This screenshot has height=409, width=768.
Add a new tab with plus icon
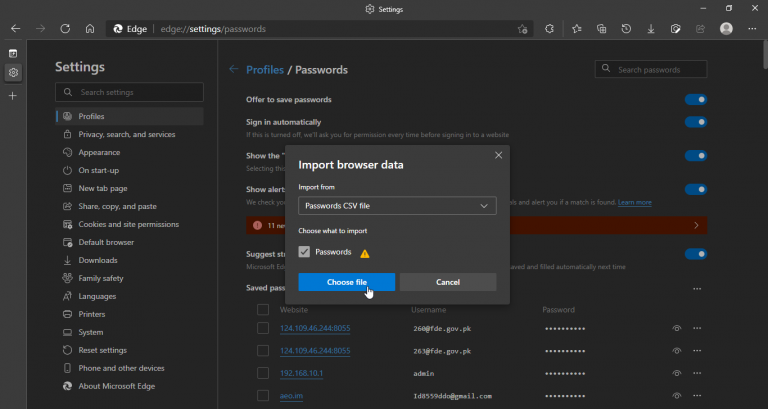(13, 96)
